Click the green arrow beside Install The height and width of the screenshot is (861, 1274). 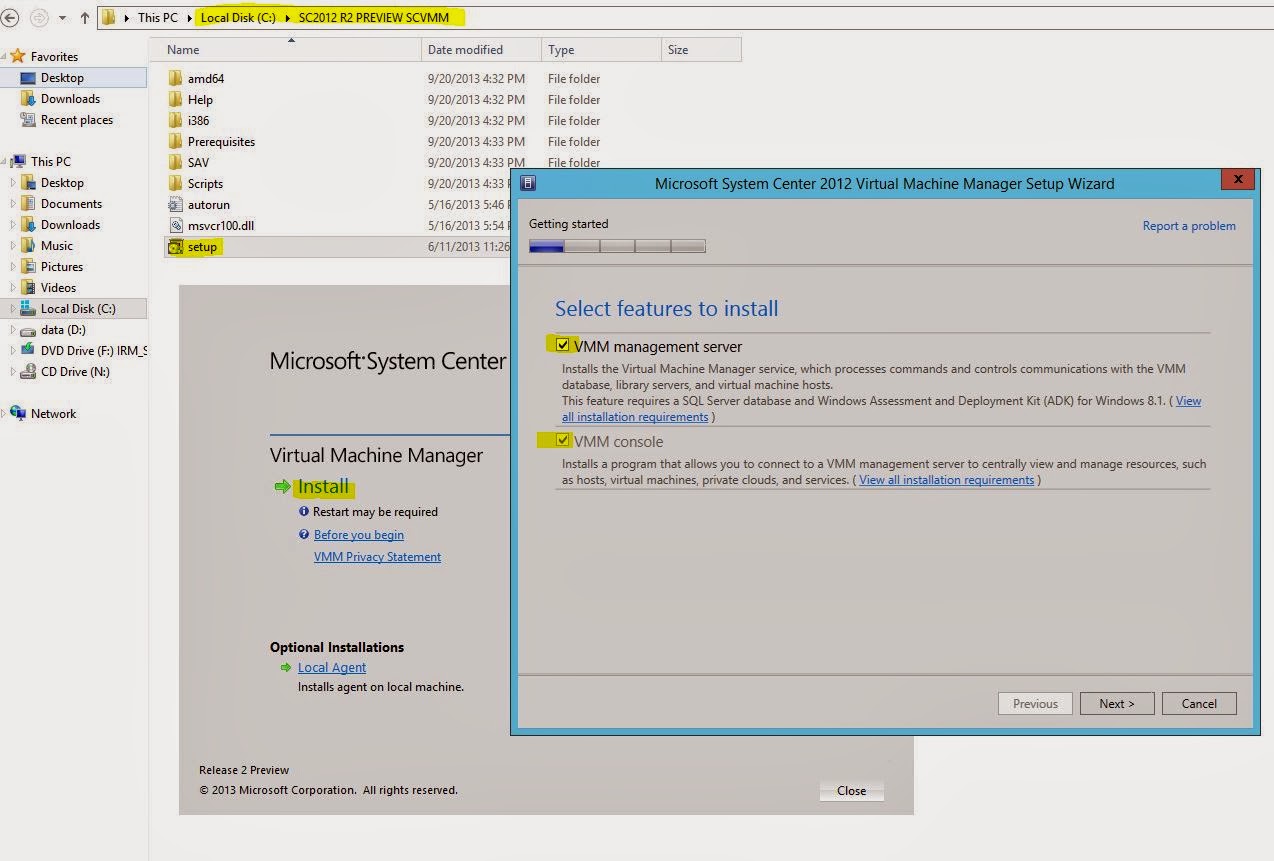pos(283,487)
